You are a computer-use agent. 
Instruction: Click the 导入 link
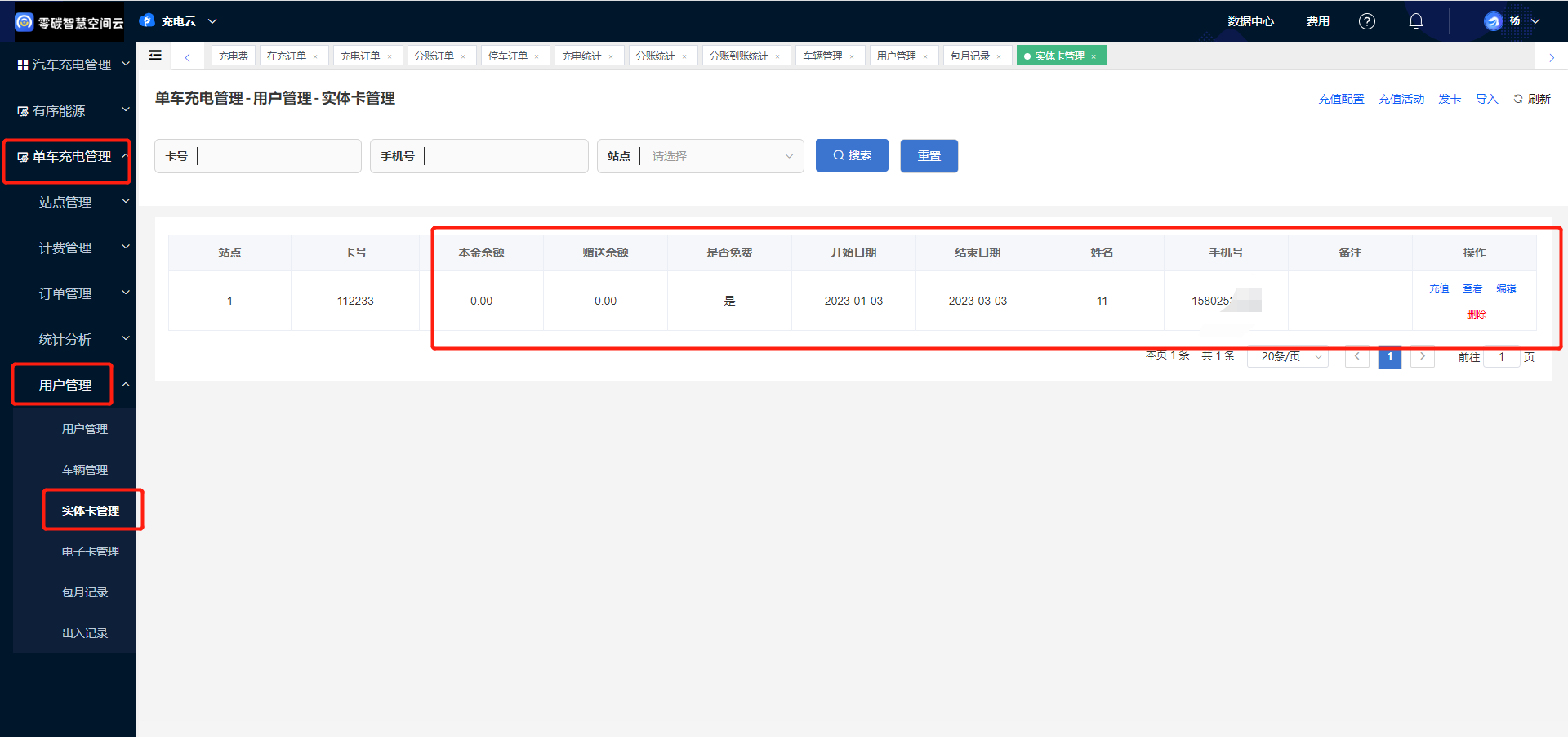(1487, 99)
